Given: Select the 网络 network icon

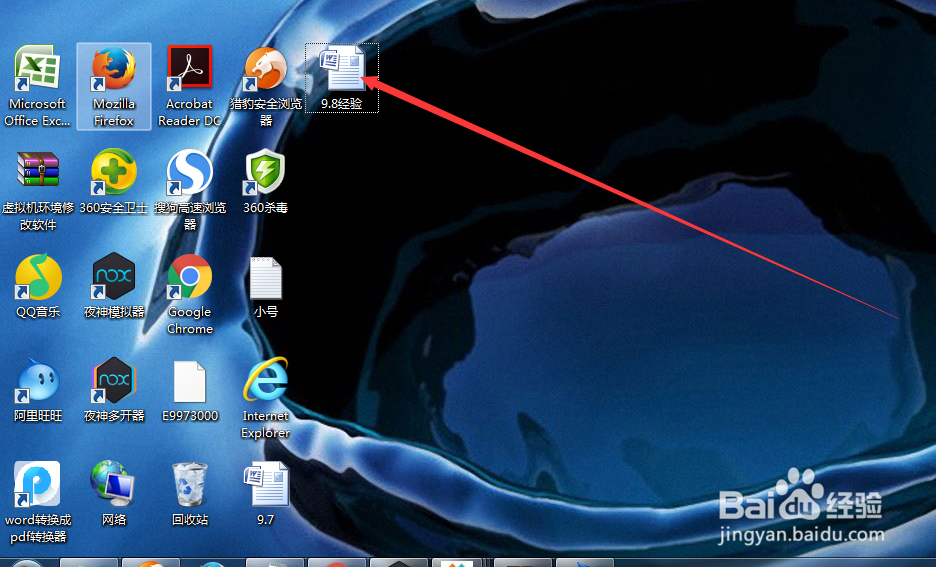Looking at the screenshot, I should point(113,493).
